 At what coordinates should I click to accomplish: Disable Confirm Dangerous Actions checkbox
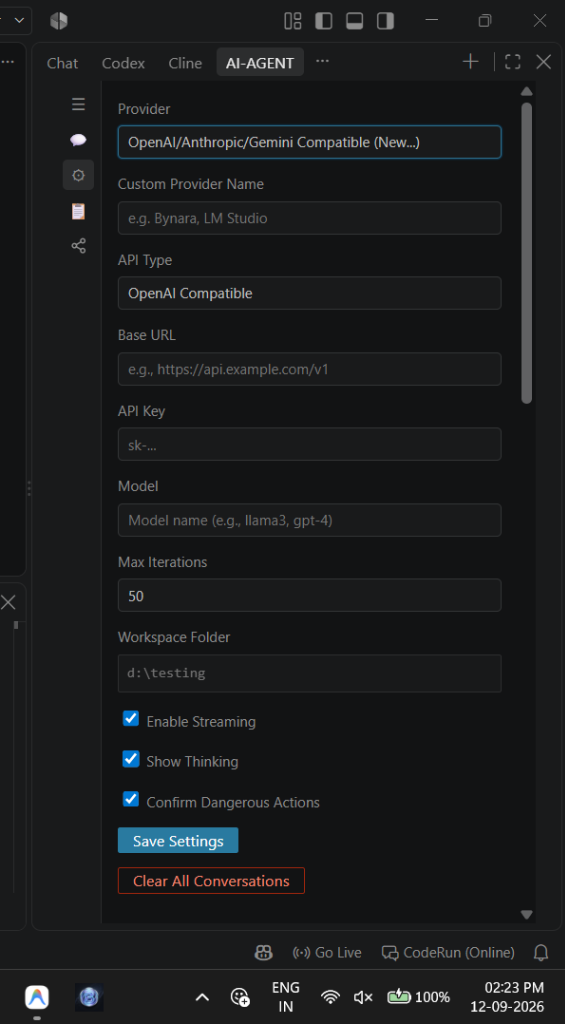click(x=131, y=799)
